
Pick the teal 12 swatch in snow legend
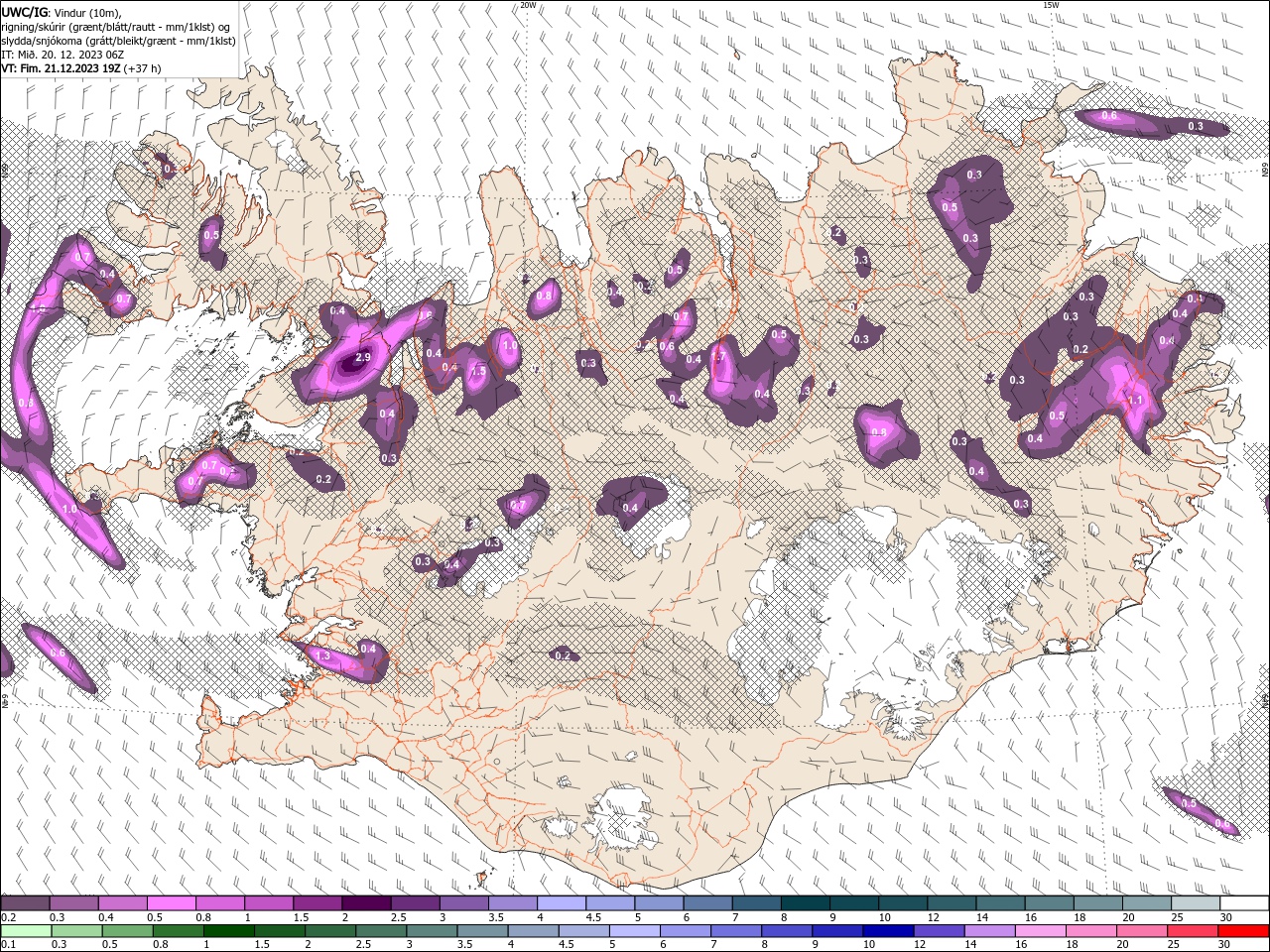[x=952, y=902]
